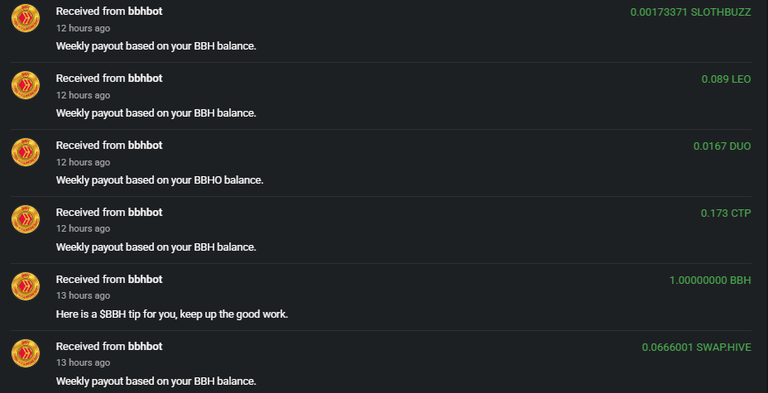
Task: Click the bbhbot avatar beside BBH tip
Action: [25, 286]
